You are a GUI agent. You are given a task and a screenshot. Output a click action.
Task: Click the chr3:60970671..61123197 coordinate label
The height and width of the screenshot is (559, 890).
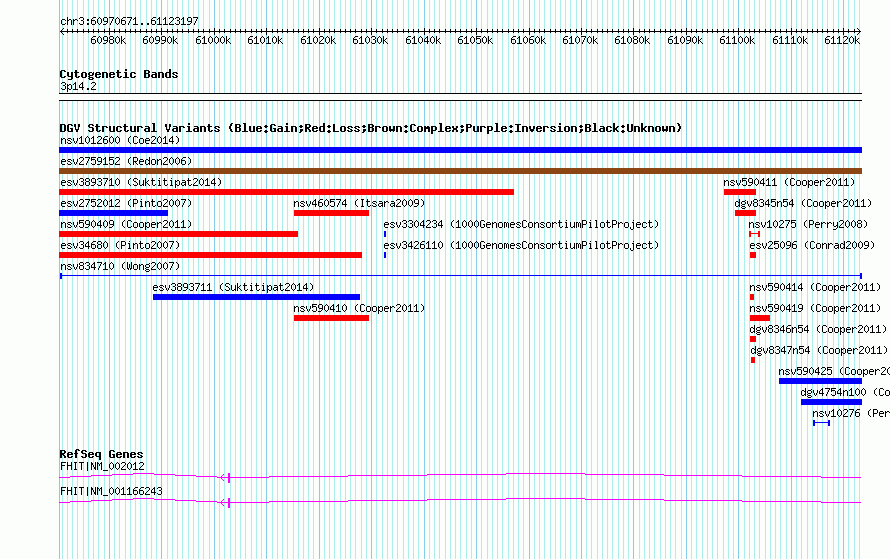click(x=129, y=22)
